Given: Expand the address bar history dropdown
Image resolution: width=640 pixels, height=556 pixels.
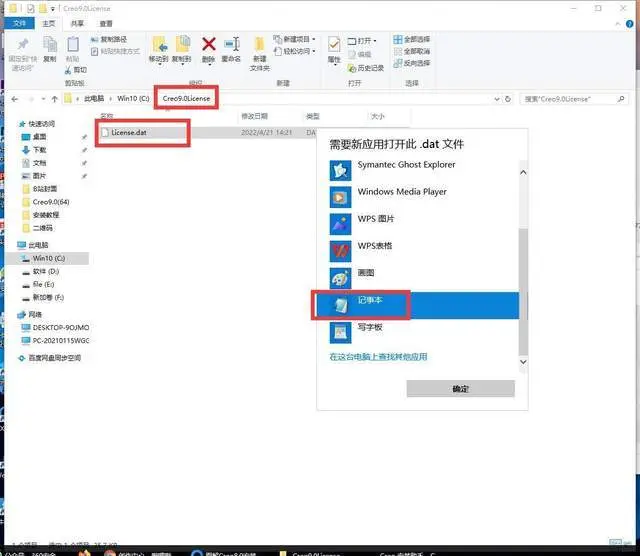Looking at the screenshot, I should [x=496, y=99].
